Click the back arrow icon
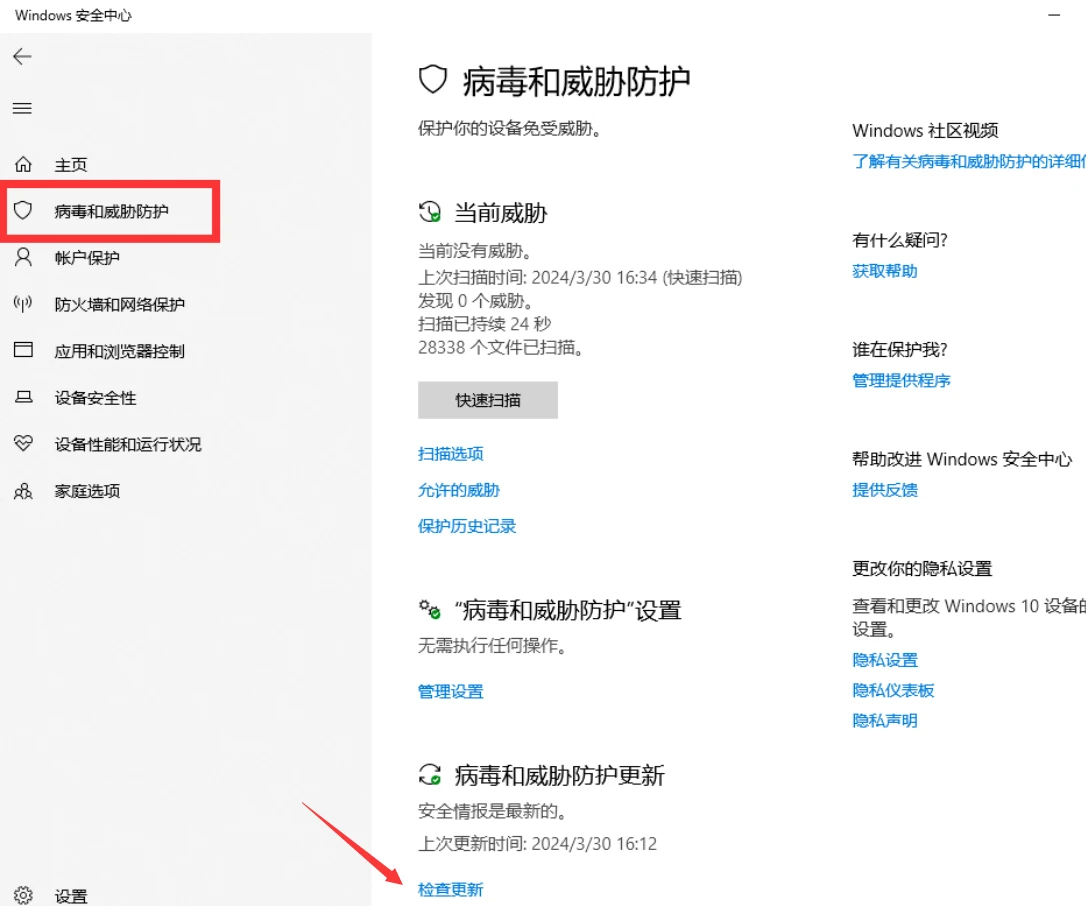The height and width of the screenshot is (906, 1086). pos(22,56)
